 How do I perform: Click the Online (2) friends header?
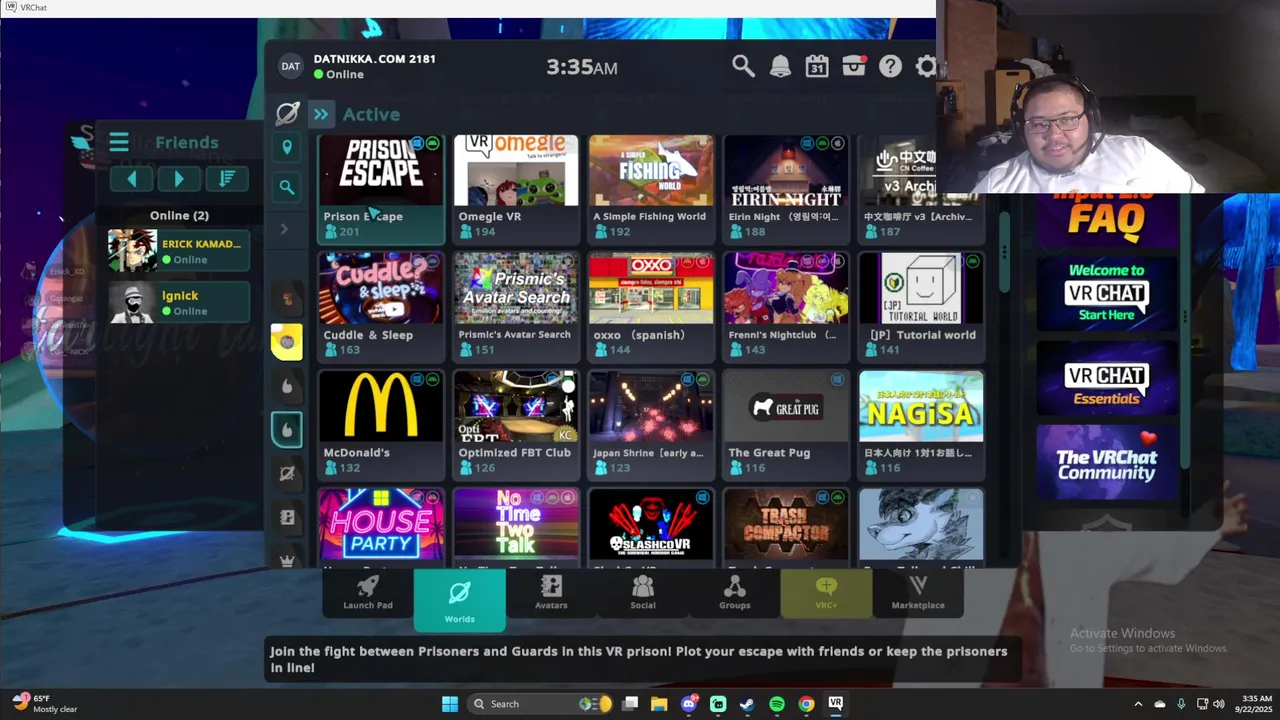pos(179,215)
